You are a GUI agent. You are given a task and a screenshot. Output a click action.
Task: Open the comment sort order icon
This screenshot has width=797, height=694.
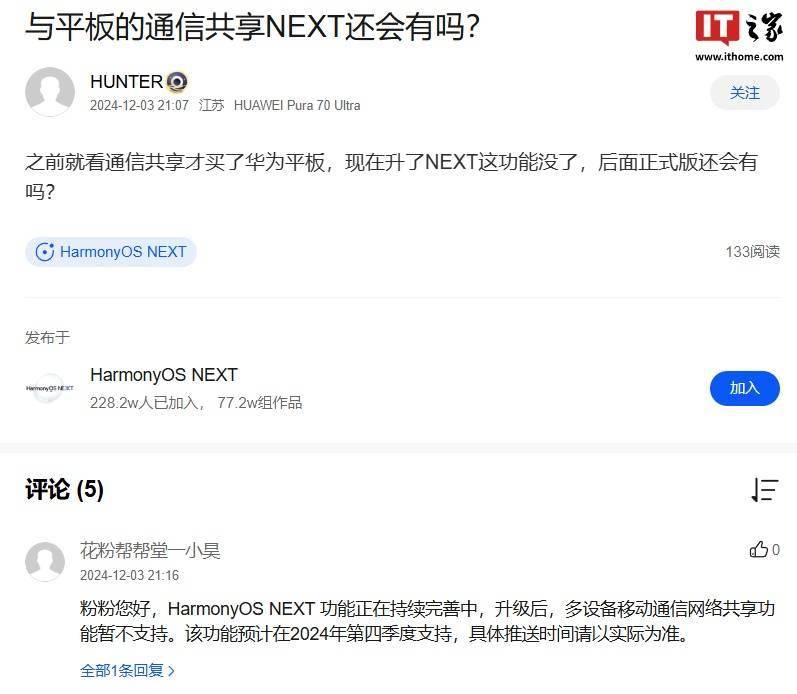coord(764,490)
